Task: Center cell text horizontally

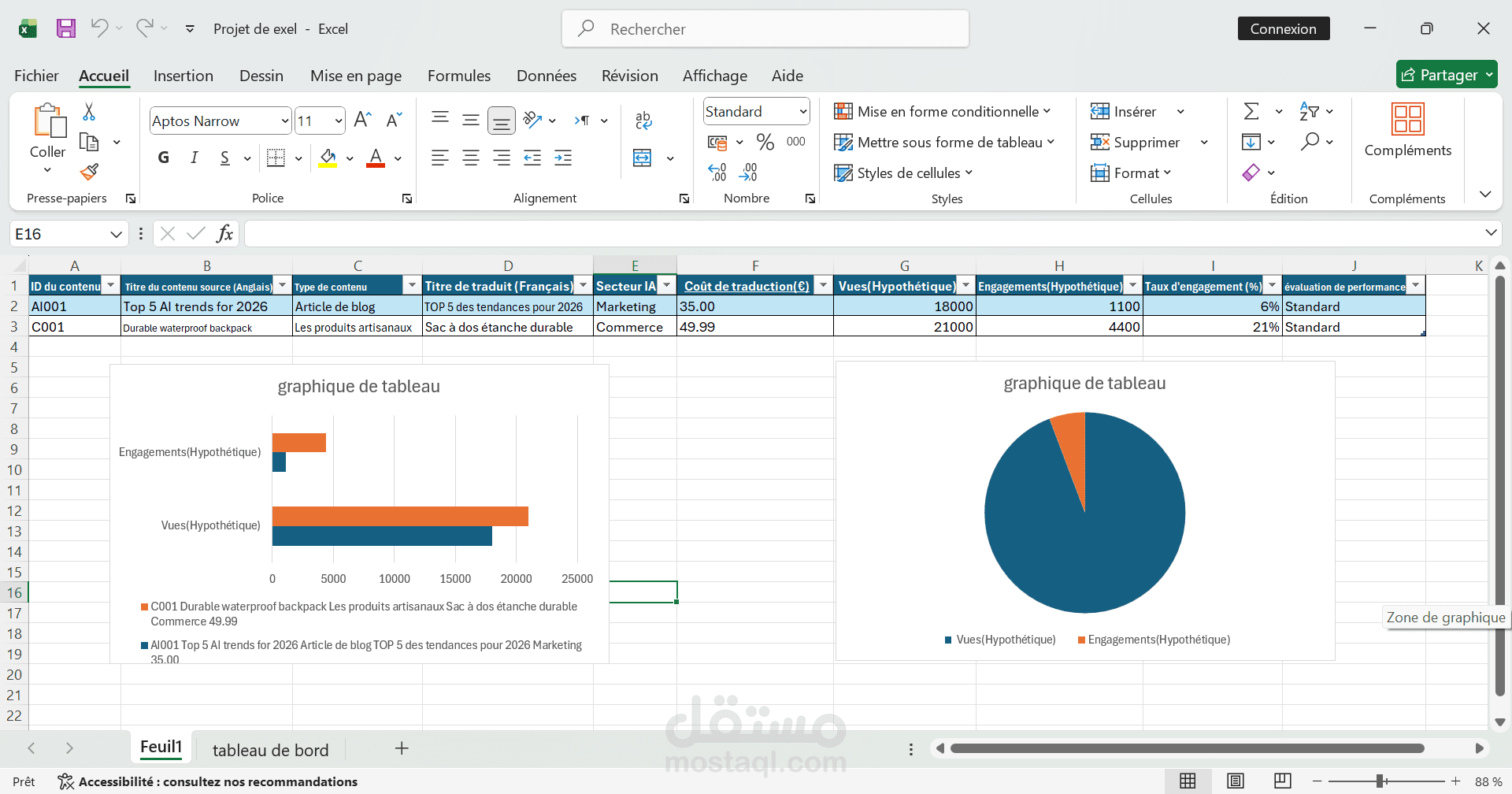Action: pyautogui.click(x=471, y=158)
